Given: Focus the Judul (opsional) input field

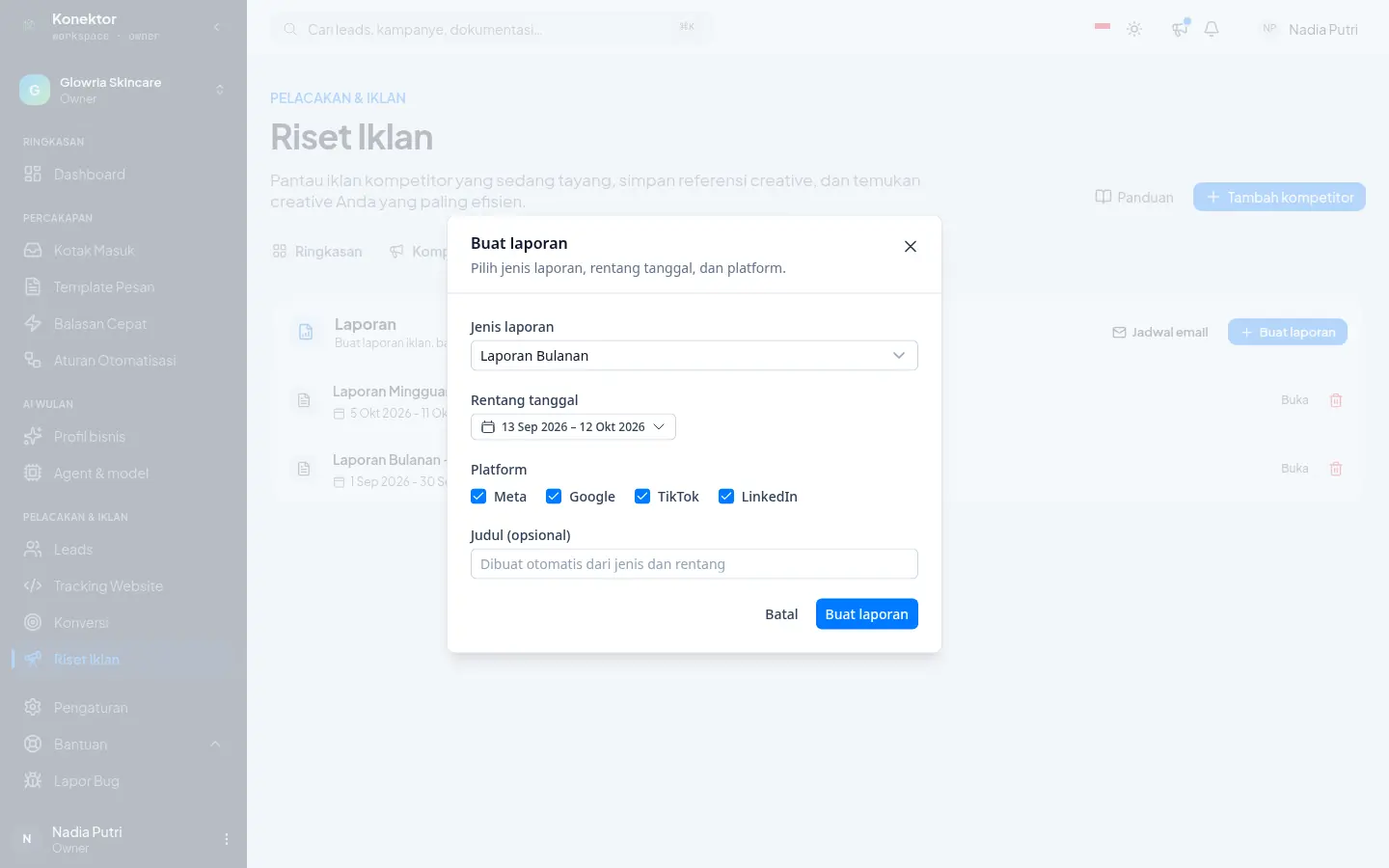Looking at the screenshot, I should [694, 563].
